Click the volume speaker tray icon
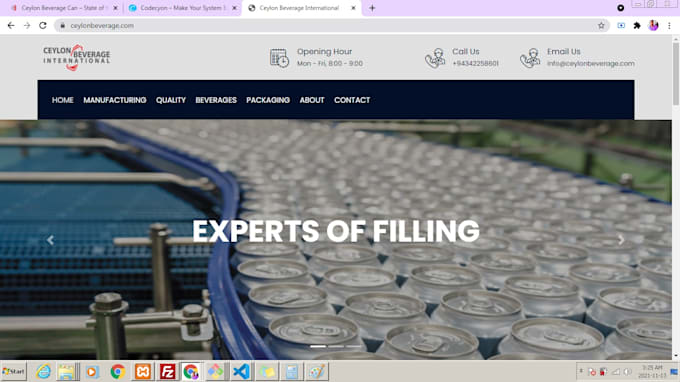Image resolution: width=680 pixels, height=382 pixels. (628, 372)
